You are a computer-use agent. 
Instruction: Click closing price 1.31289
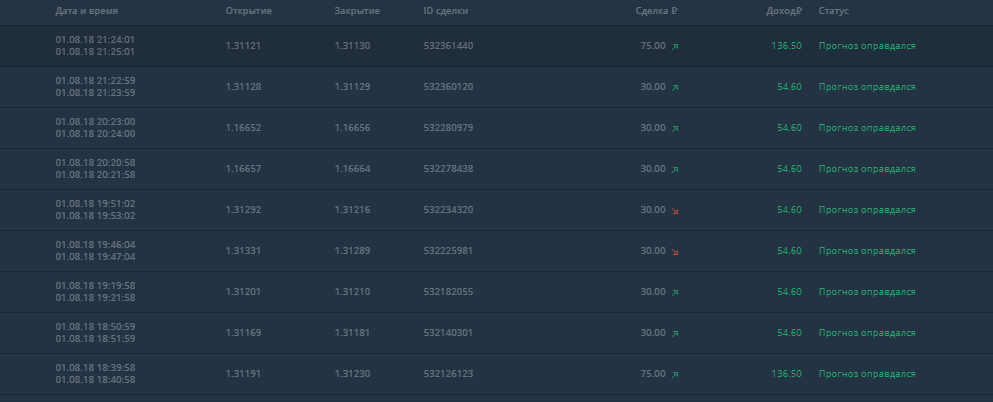(x=352, y=251)
